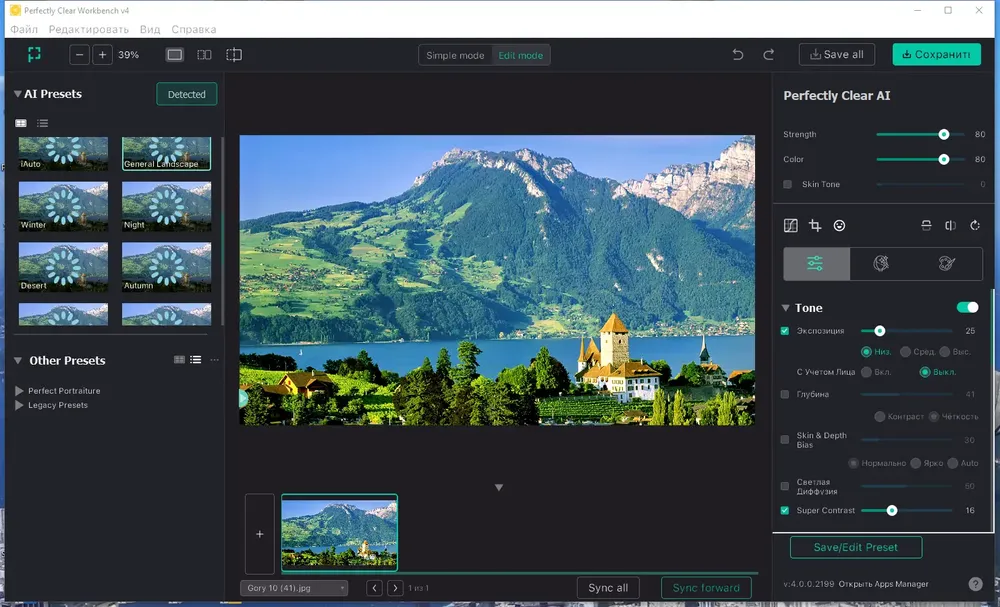Click the Sync all button
Image resolution: width=1000 pixels, height=607 pixels.
point(608,588)
